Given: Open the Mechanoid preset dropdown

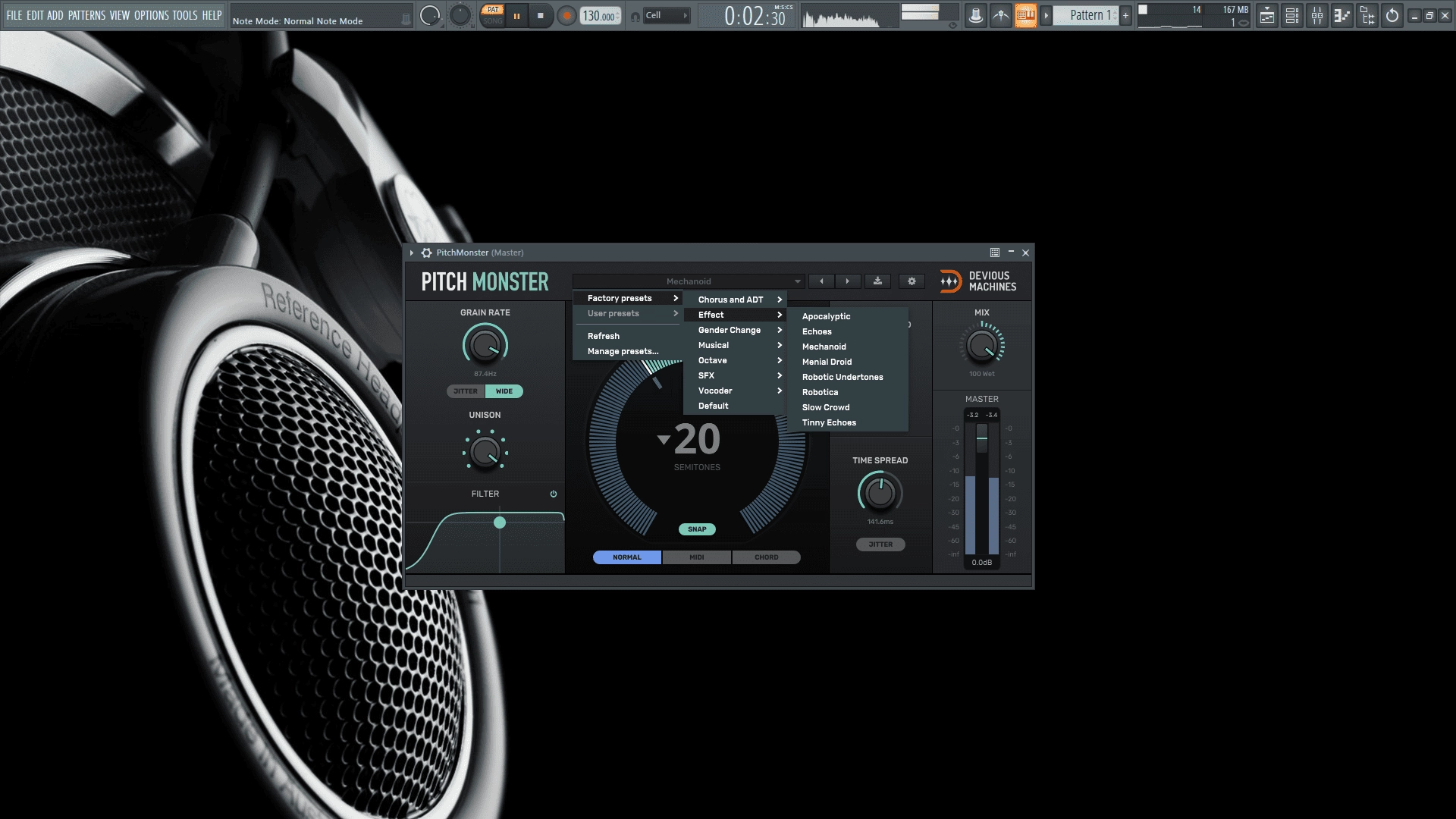Looking at the screenshot, I should coord(689,281).
